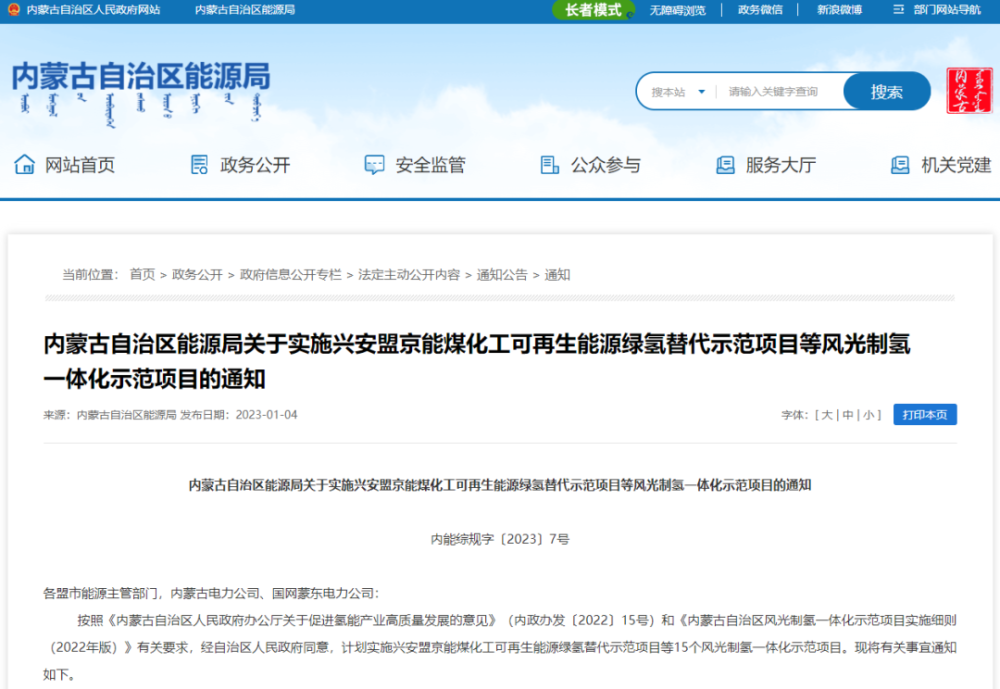Image resolution: width=1000 pixels, height=689 pixels.
Task: Click the national emblem icon in top bar
Action: [x=14, y=10]
